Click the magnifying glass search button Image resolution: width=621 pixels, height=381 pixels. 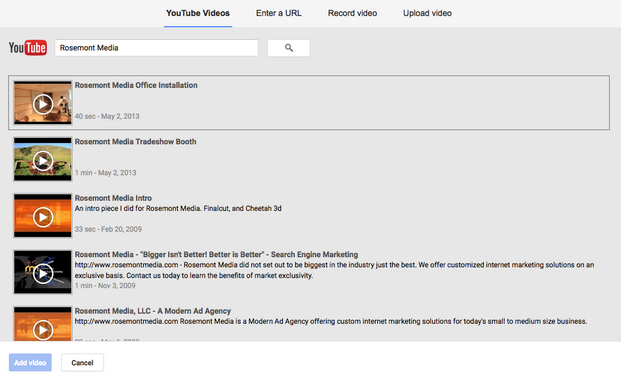[289, 48]
